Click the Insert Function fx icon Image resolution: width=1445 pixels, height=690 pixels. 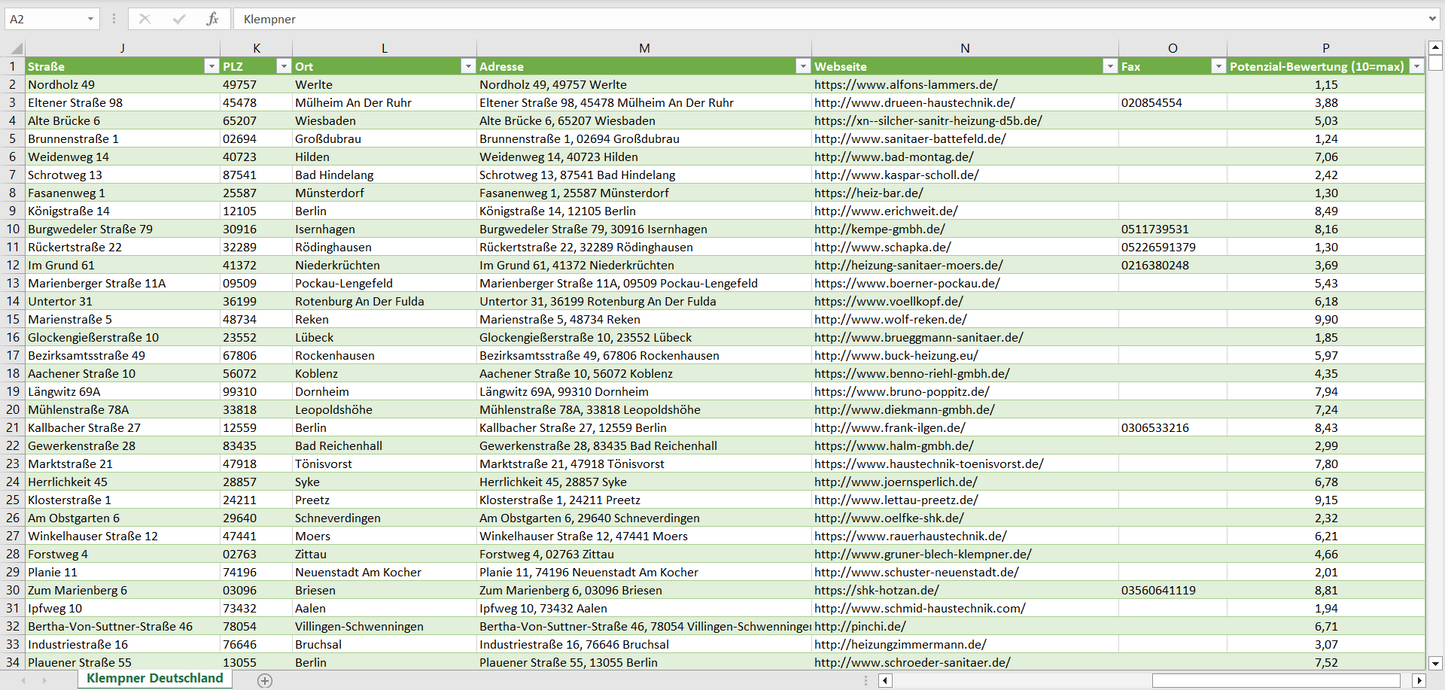point(212,19)
